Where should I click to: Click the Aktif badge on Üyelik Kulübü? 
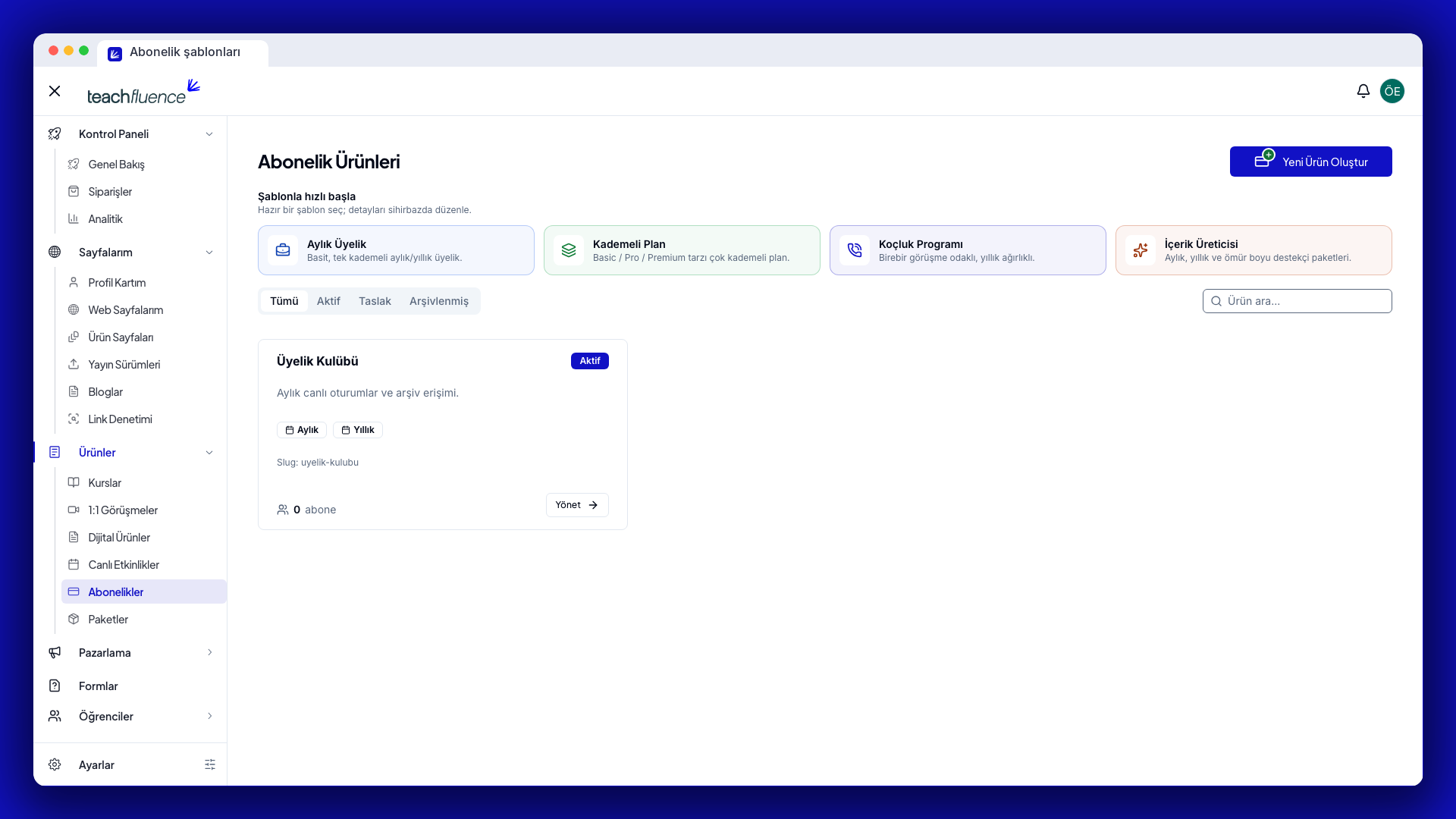(590, 361)
